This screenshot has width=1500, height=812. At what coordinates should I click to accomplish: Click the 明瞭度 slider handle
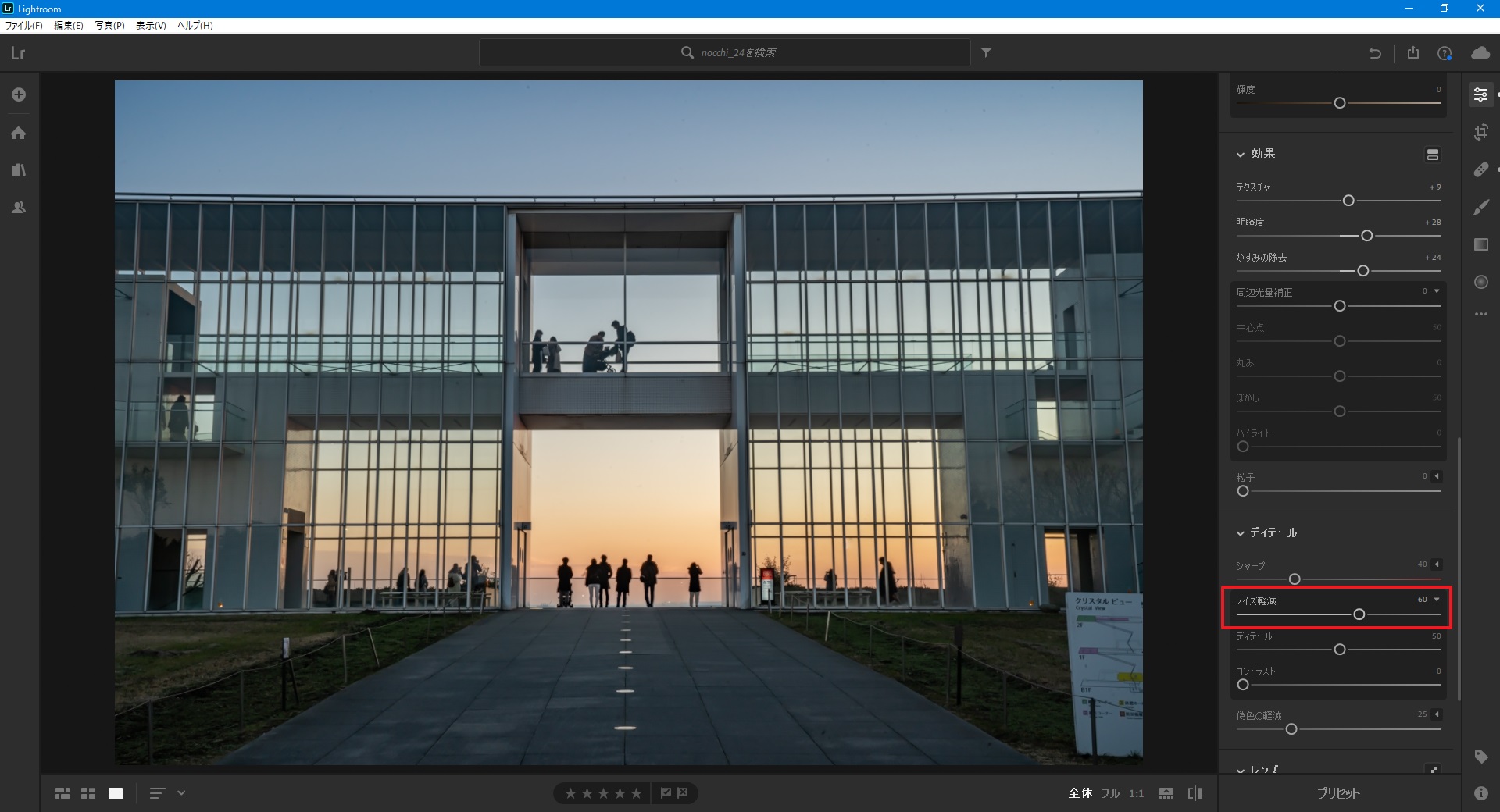[1366, 236]
